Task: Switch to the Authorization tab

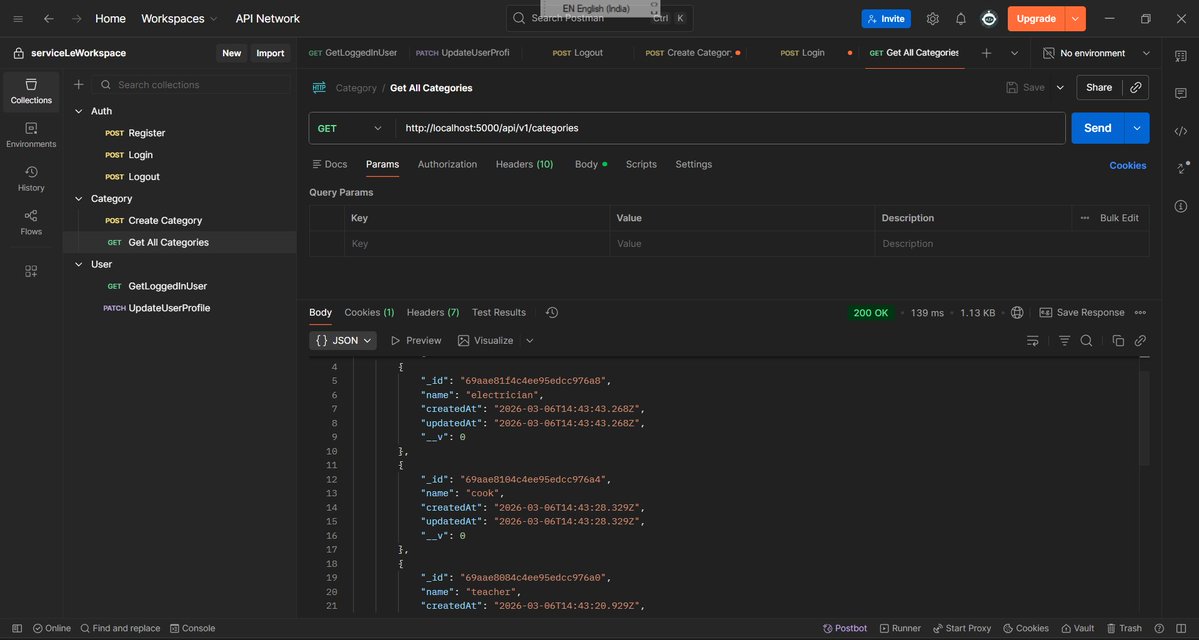Action: click(447, 164)
